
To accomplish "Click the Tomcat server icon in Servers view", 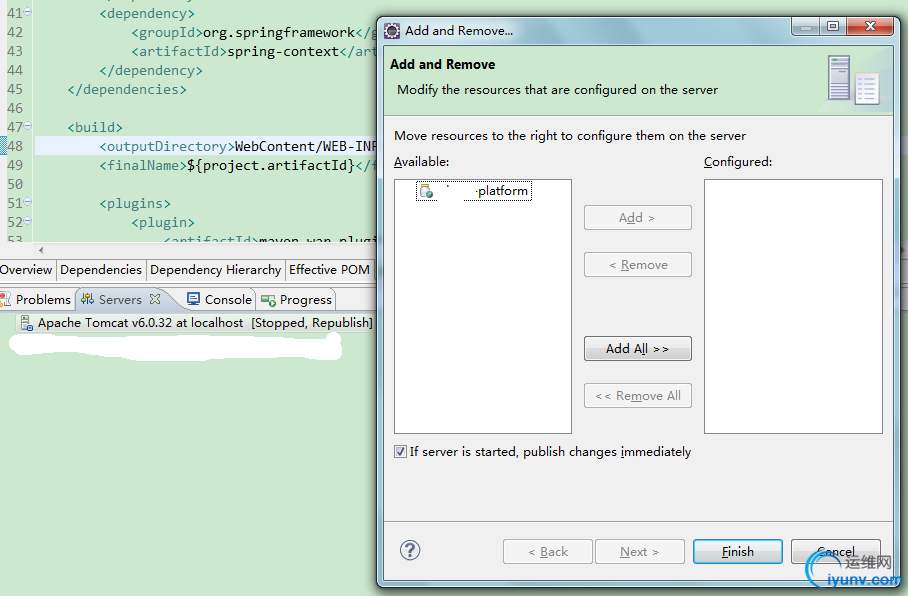I will point(27,323).
